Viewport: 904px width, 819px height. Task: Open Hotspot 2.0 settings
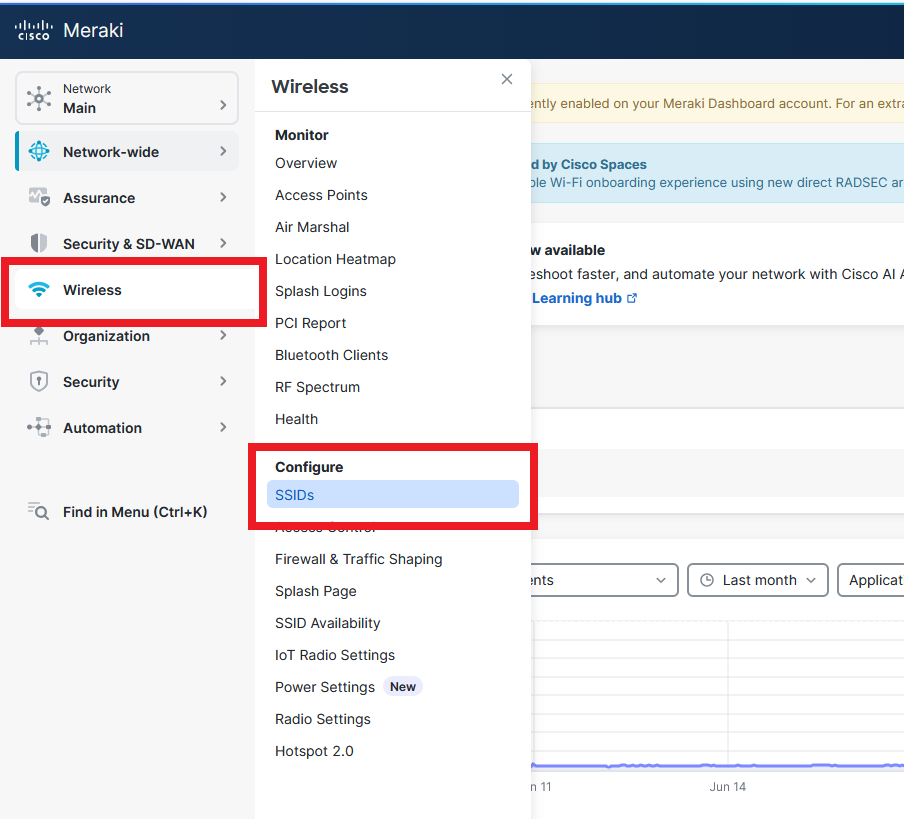pyautogui.click(x=314, y=751)
